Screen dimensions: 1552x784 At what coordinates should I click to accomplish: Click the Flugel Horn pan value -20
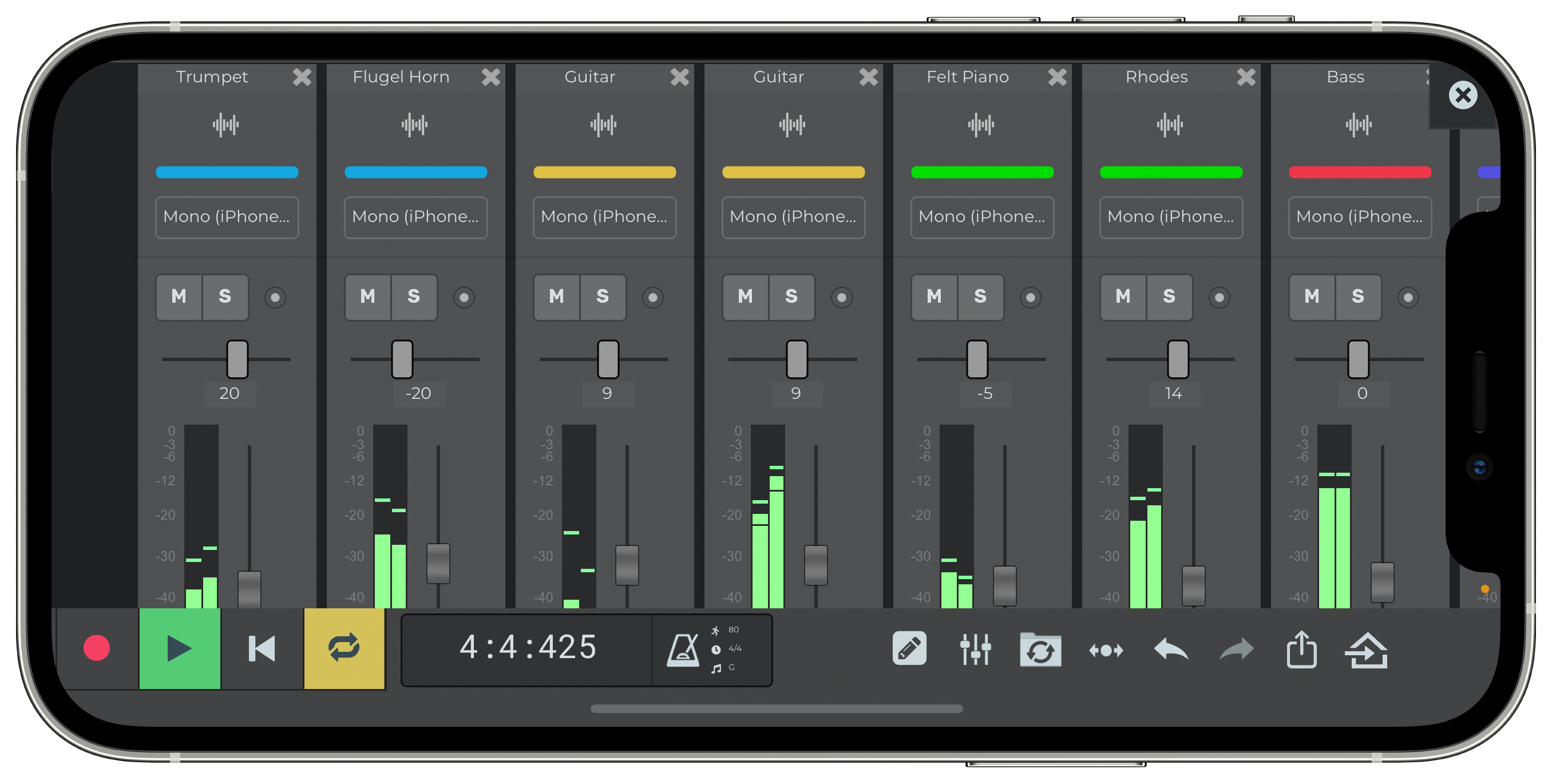click(x=418, y=394)
